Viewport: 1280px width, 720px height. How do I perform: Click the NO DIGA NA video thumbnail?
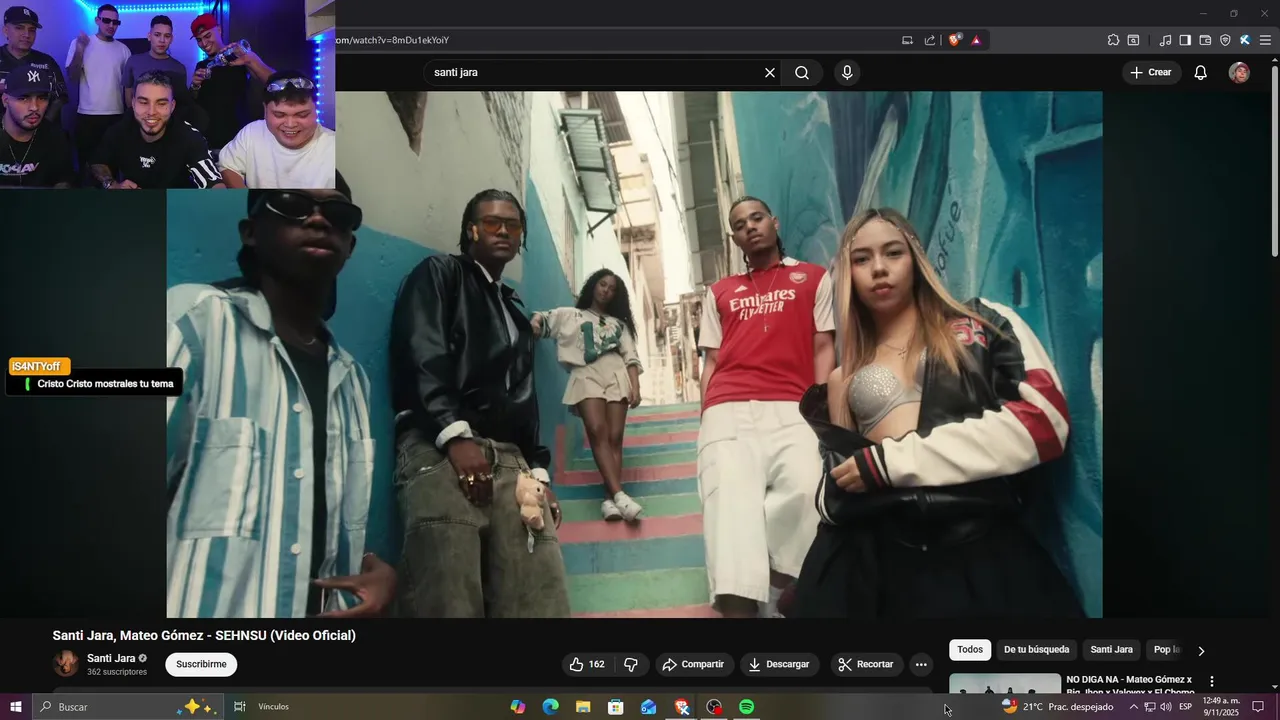[x=1004, y=683]
